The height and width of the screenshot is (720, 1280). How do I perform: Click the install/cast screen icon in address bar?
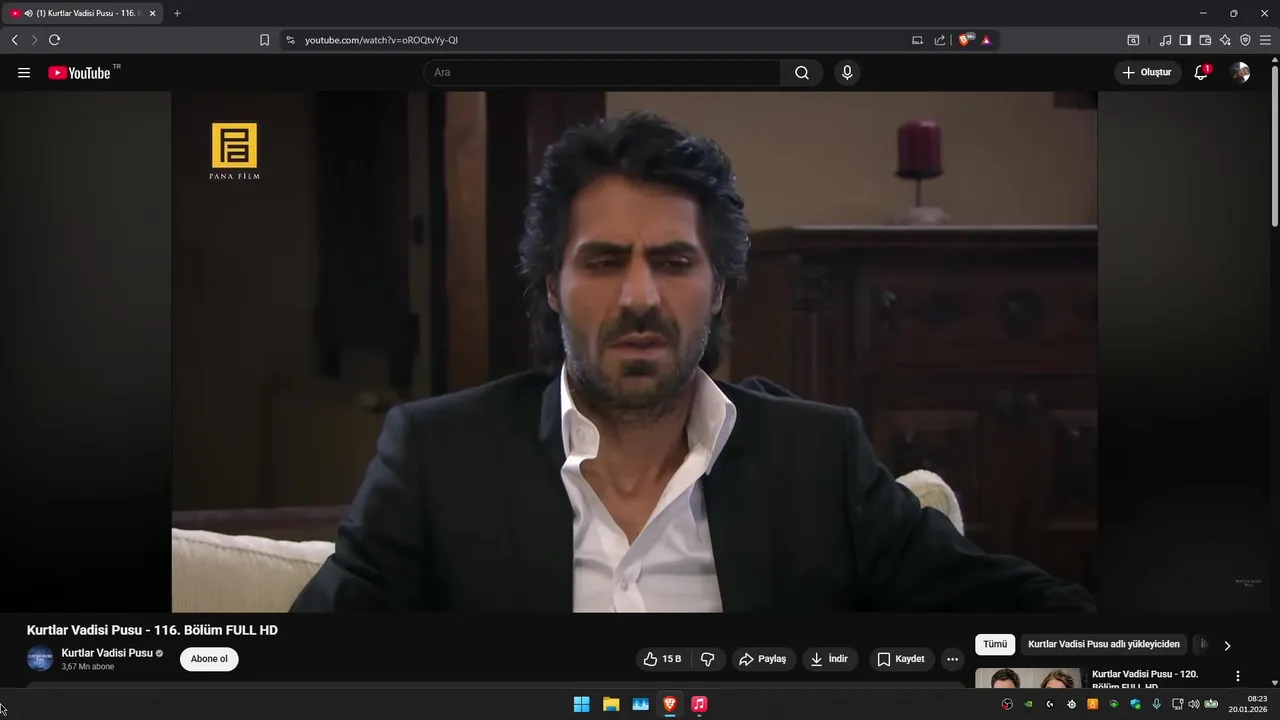click(917, 40)
